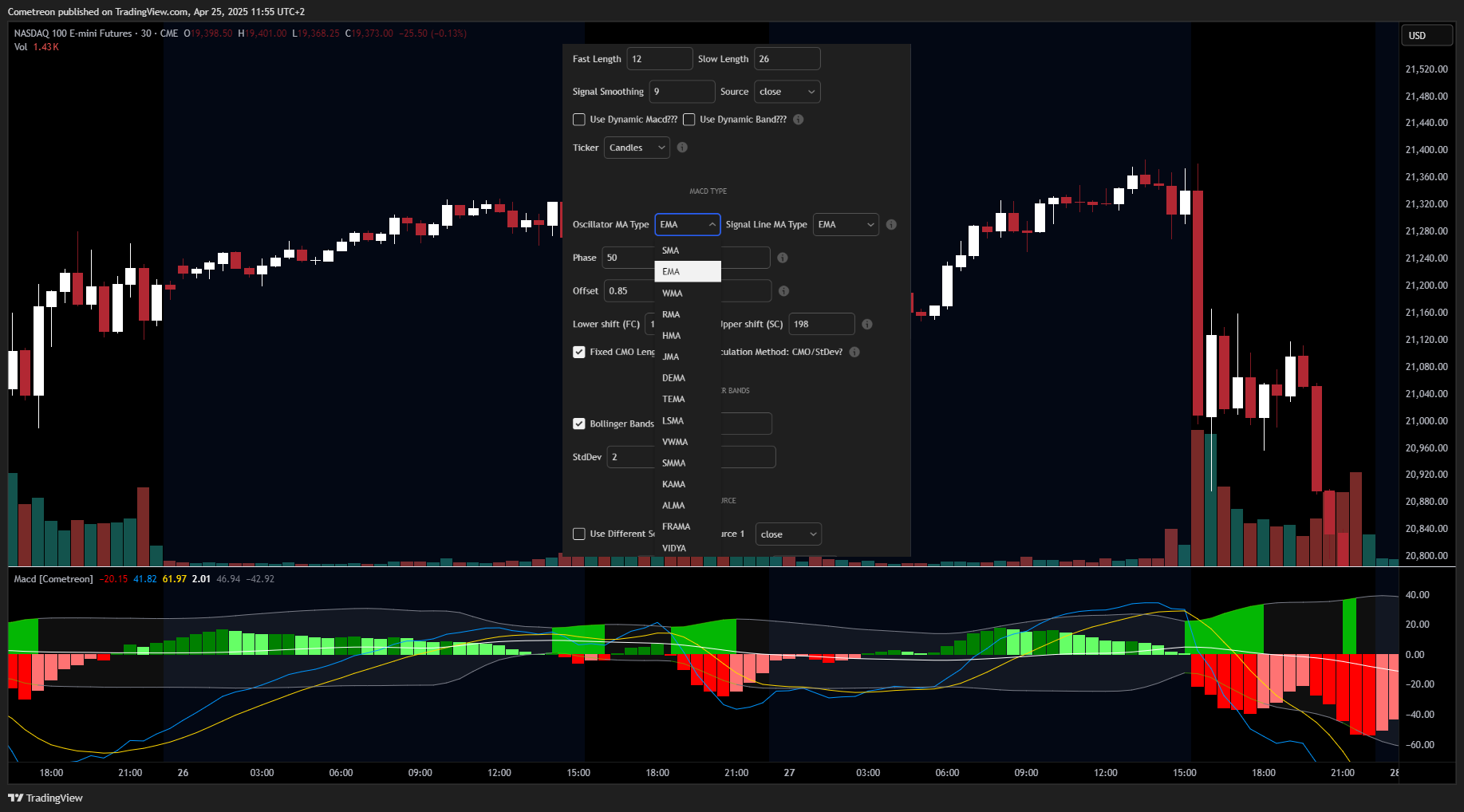Open Source close dropdown at top
The height and width of the screenshot is (812, 1464).
coord(787,92)
